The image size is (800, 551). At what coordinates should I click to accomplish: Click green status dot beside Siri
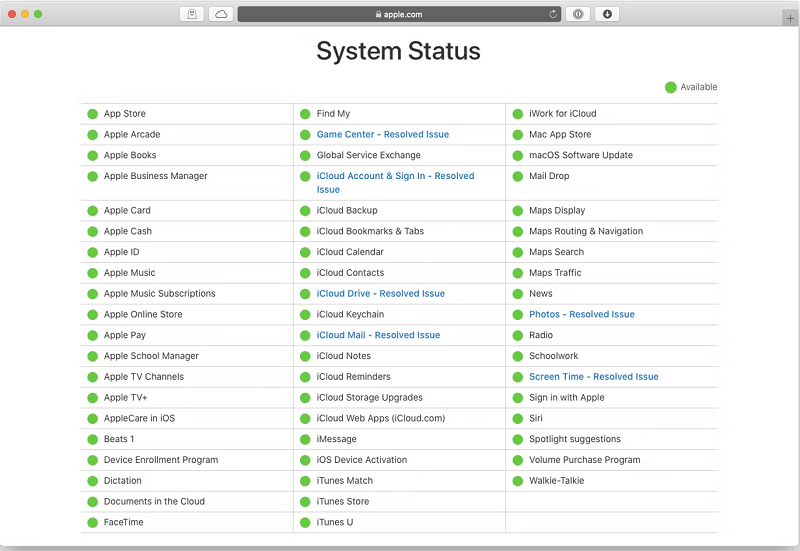(518, 418)
